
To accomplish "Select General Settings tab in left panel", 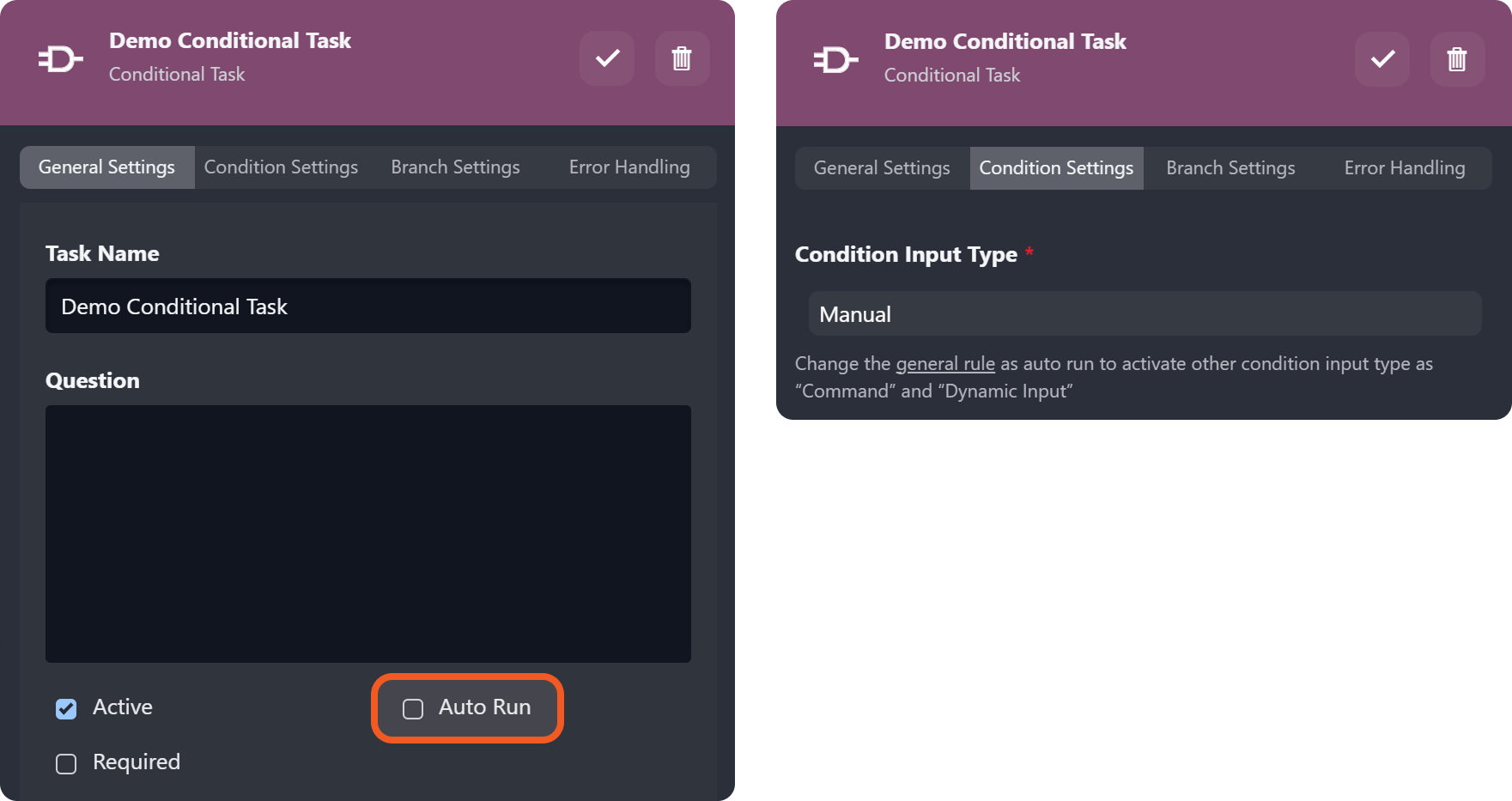I will [106, 167].
